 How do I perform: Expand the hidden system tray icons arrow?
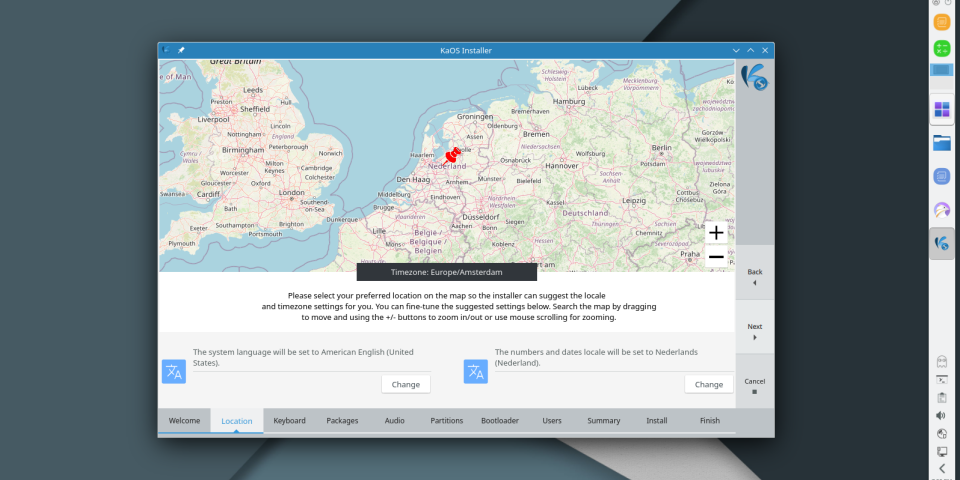[x=941, y=468]
